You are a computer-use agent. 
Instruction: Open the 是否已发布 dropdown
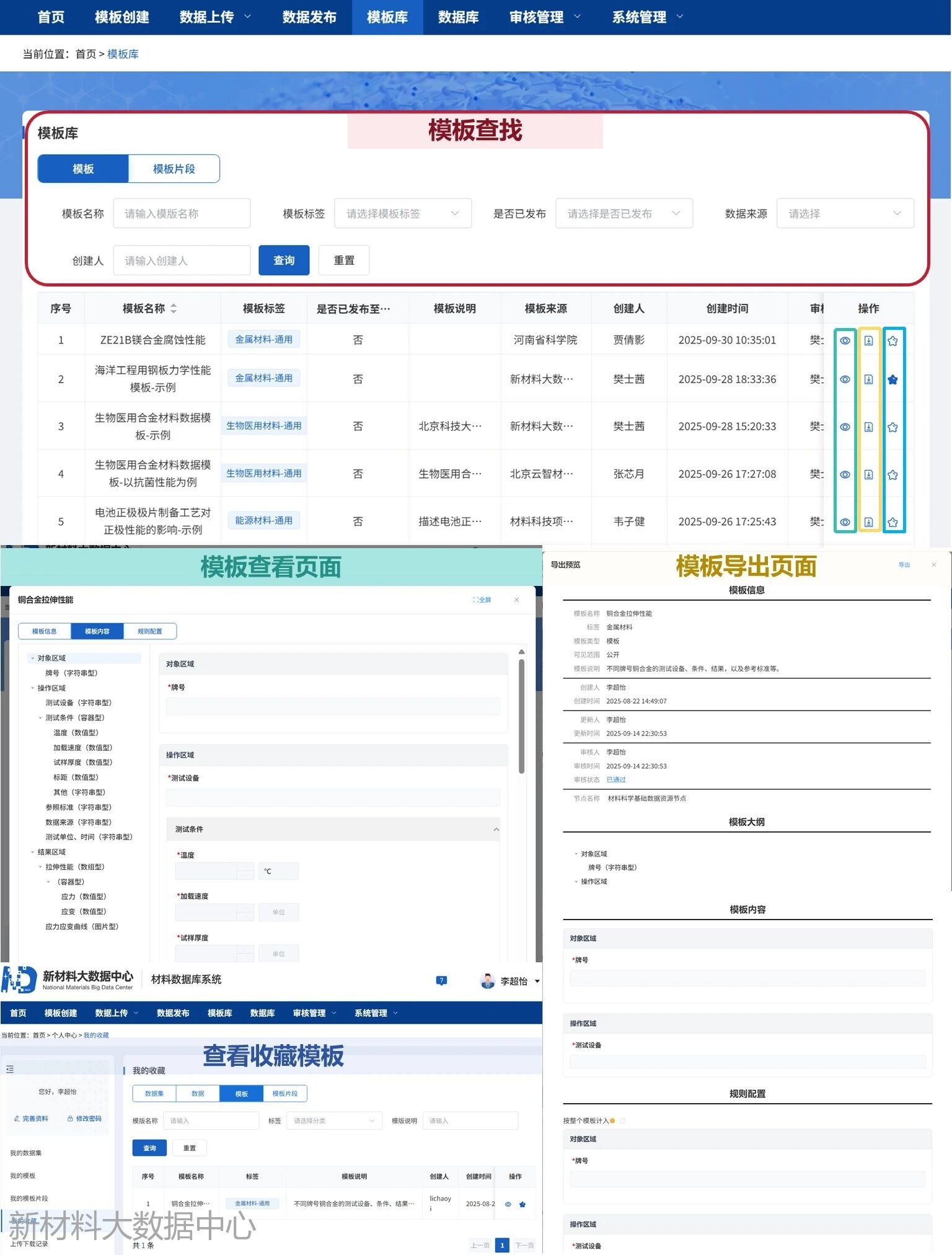click(x=624, y=213)
